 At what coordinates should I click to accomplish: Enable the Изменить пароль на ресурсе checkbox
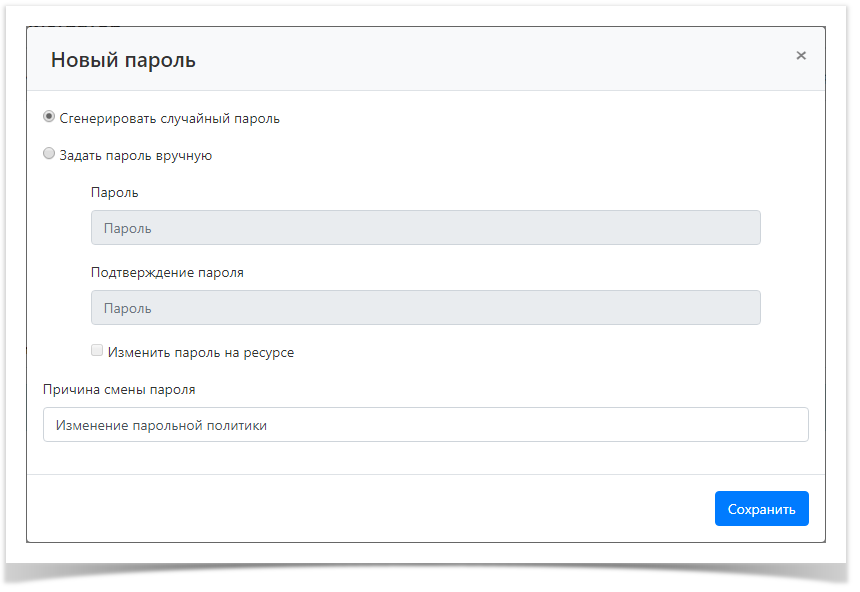tap(97, 351)
